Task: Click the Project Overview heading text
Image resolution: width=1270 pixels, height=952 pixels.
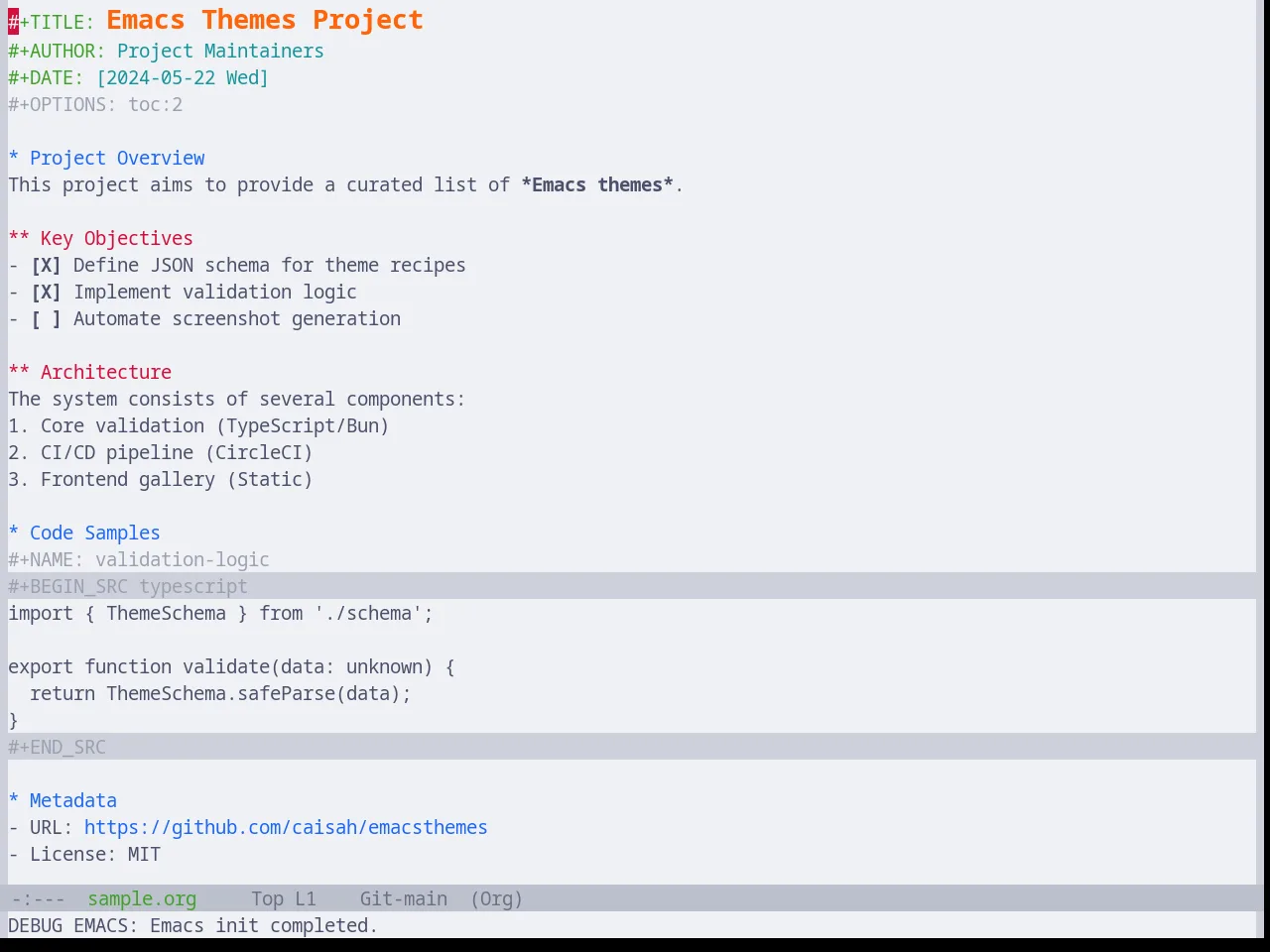Action: [117, 159]
